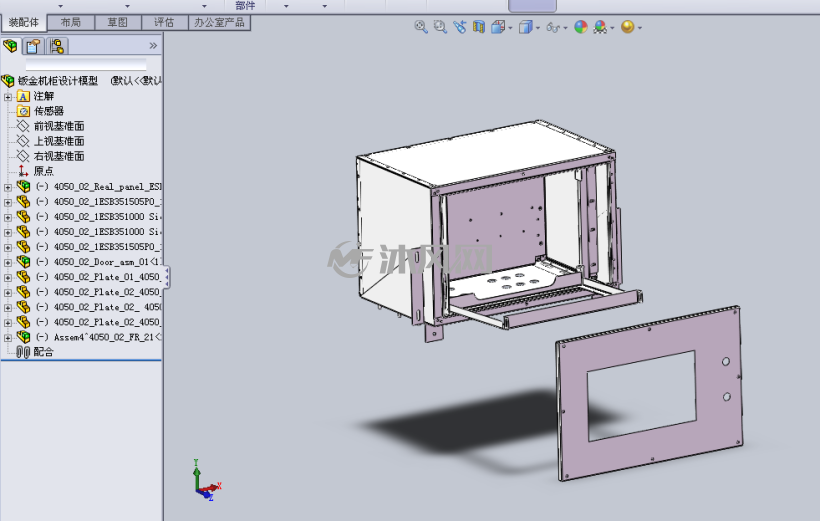Expand the 注解 tree node
Viewport: 820px width, 521px height.
coord(8,97)
